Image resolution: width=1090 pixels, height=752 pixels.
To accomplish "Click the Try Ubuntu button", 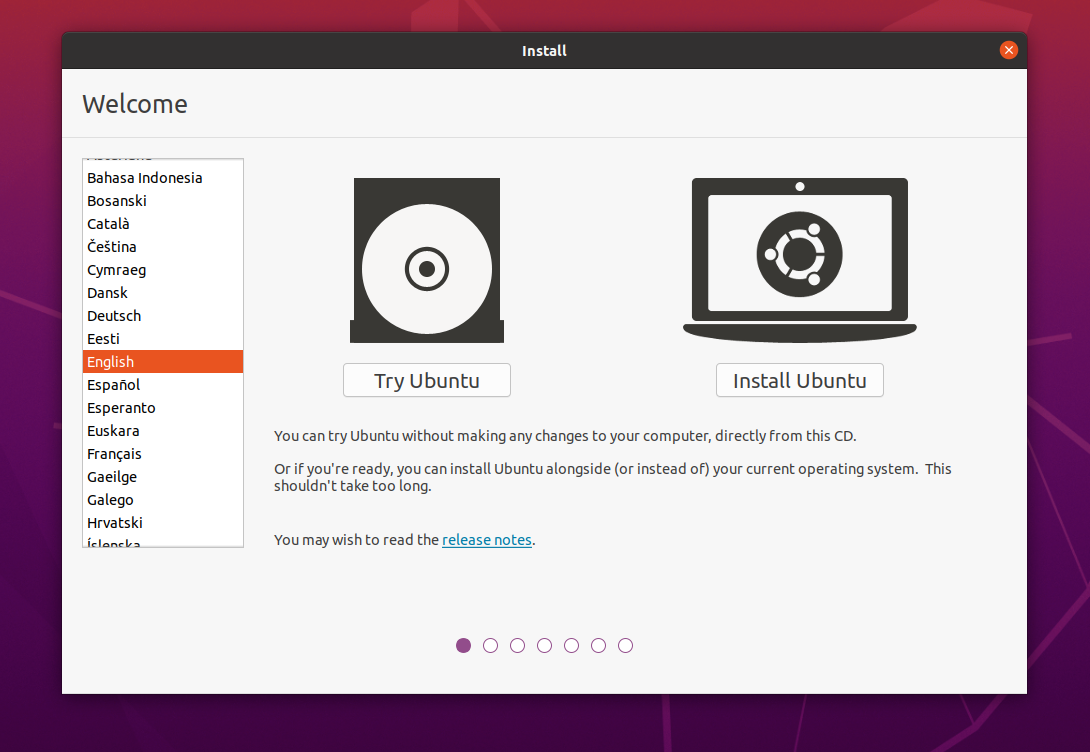I will (x=427, y=380).
